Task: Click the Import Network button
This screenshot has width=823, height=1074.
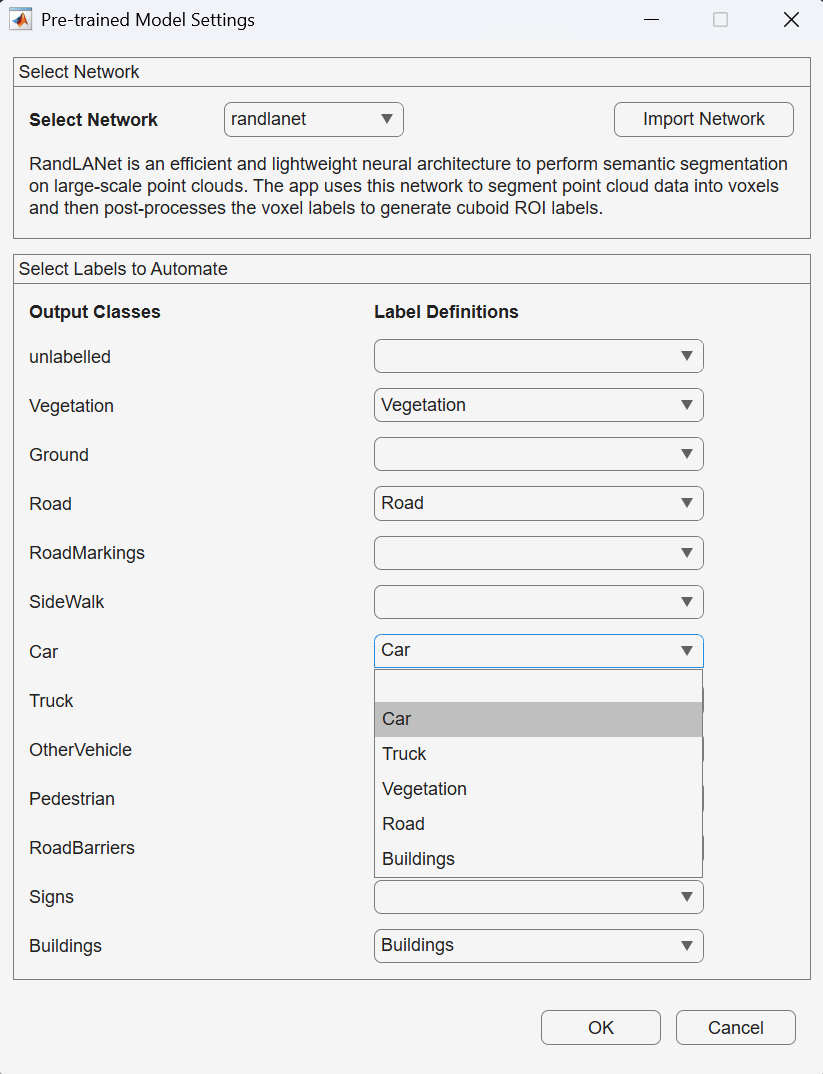Action: point(704,119)
